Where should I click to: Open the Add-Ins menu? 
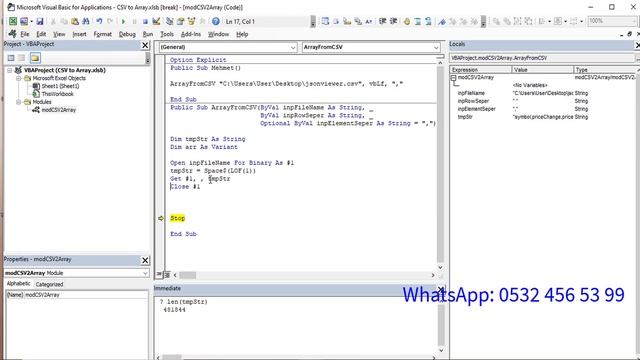[191, 34]
